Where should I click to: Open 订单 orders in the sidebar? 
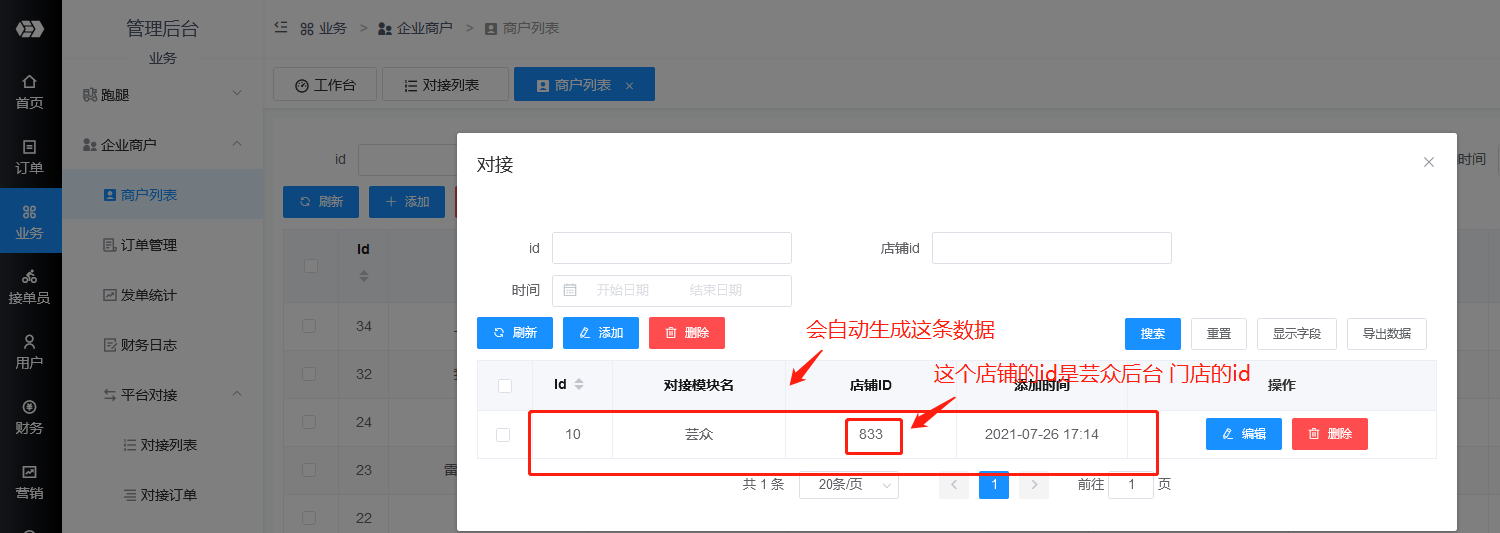point(30,157)
